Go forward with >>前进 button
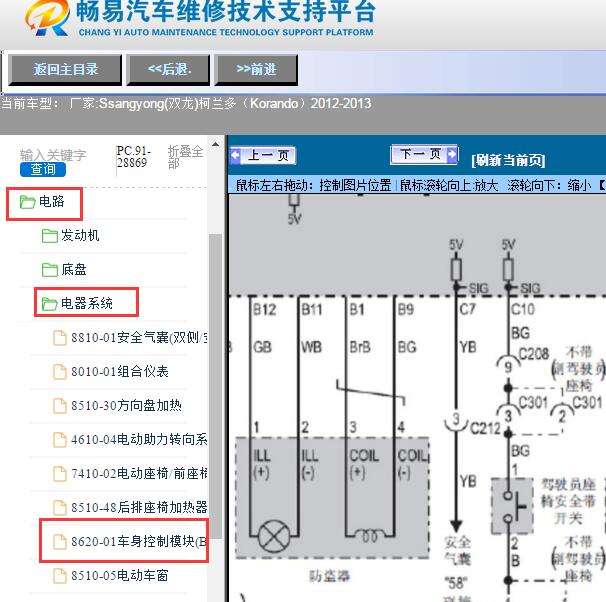 tap(256, 70)
